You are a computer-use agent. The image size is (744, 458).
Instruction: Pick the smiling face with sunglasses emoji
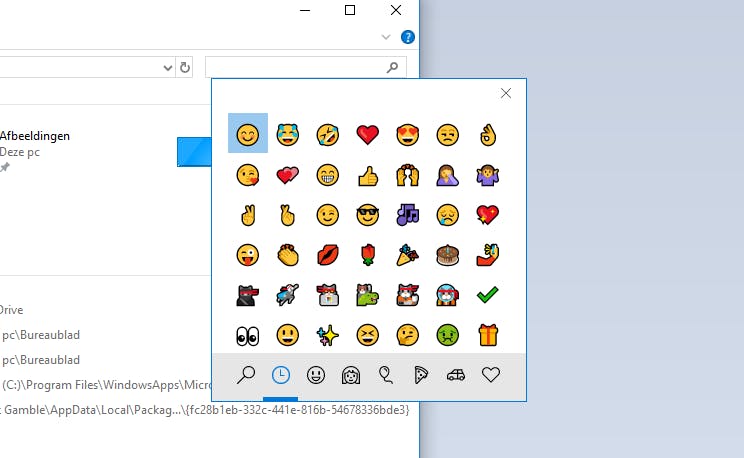[x=368, y=215]
